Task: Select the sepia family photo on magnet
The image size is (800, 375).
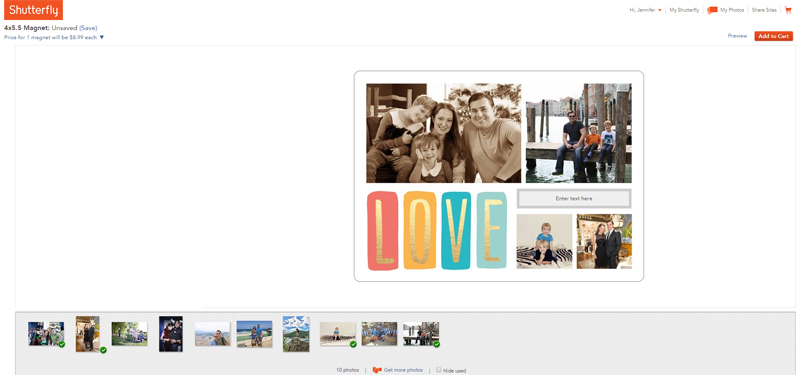Action: tap(443, 133)
